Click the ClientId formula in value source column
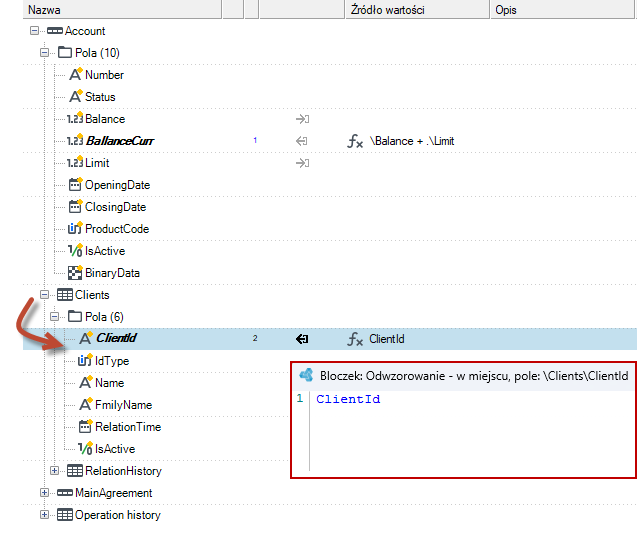Screen dimensions: 637x558 point(387,339)
